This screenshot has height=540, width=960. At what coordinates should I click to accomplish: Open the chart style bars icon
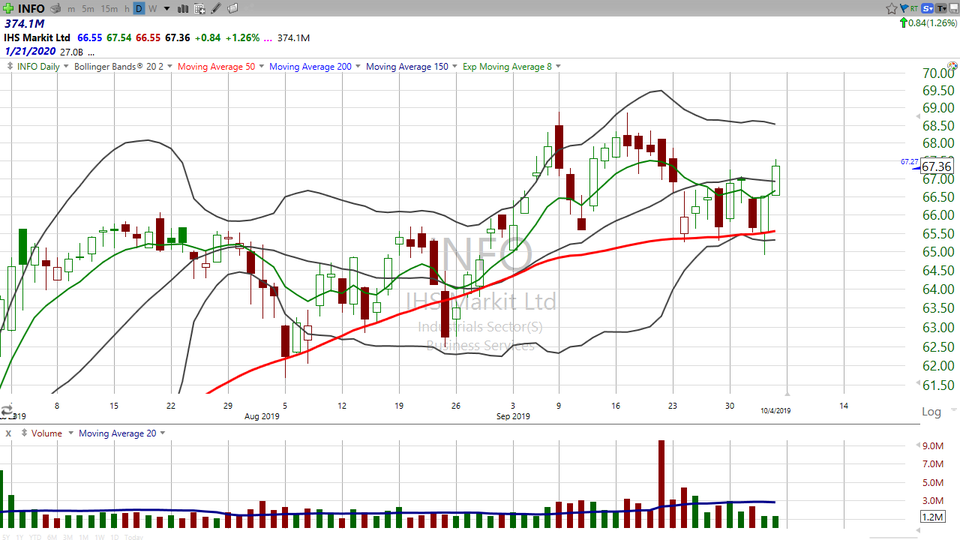click(x=182, y=9)
